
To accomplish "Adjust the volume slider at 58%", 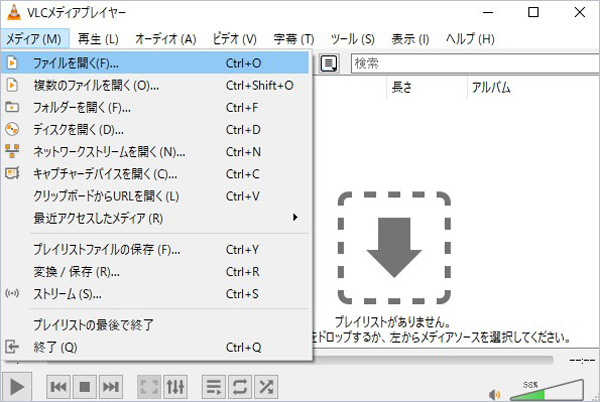I will 547,390.
